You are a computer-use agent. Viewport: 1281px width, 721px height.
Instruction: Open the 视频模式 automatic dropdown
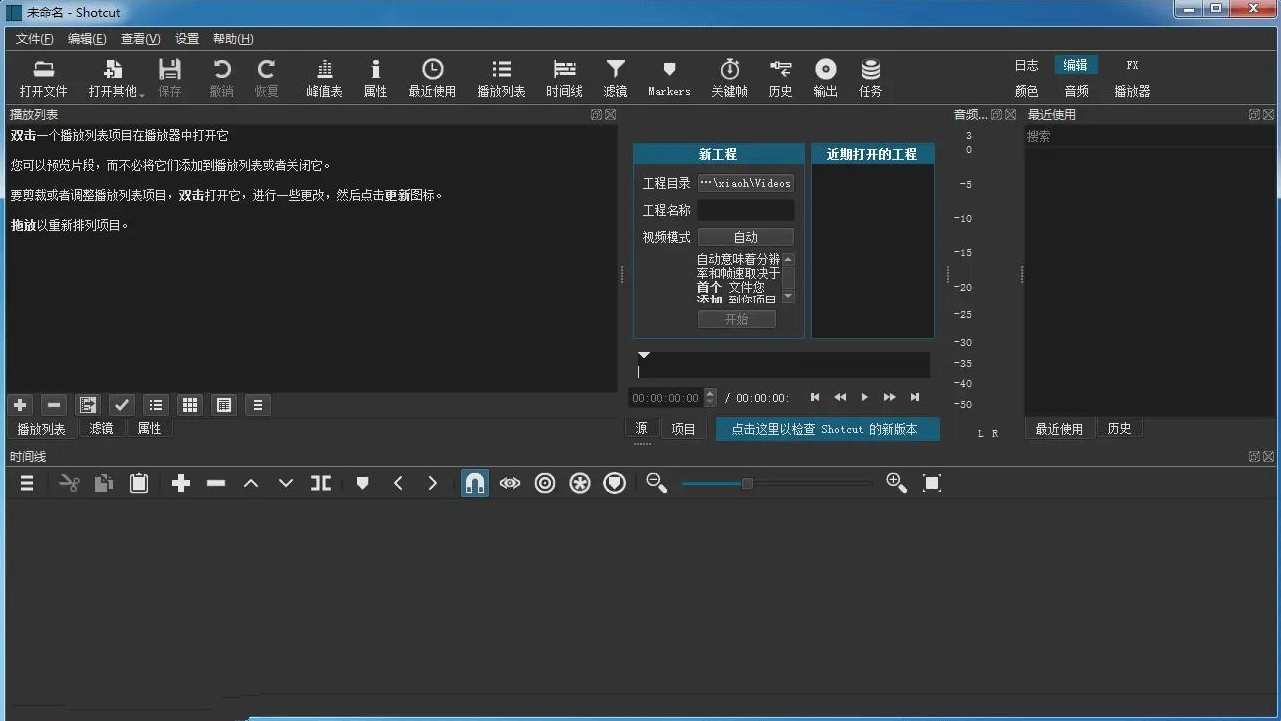pyautogui.click(x=745, y=236)
